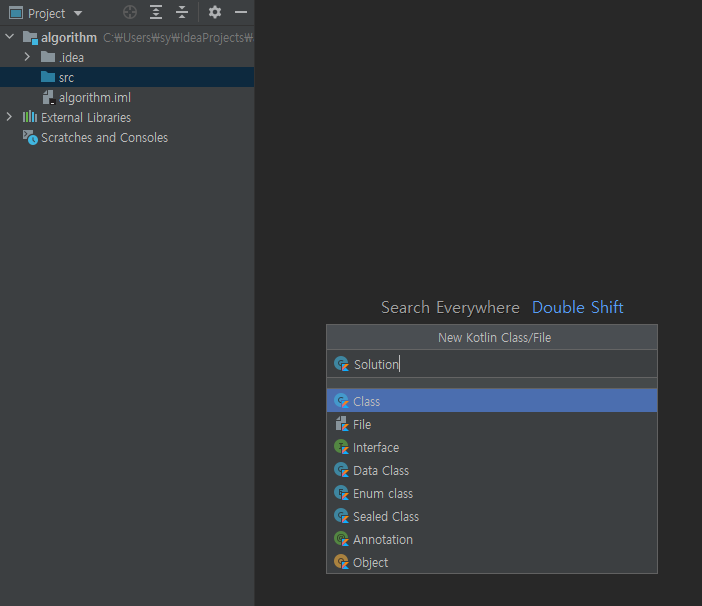Choose Data Class in the Kotlin type list

[x=492, y=470]
